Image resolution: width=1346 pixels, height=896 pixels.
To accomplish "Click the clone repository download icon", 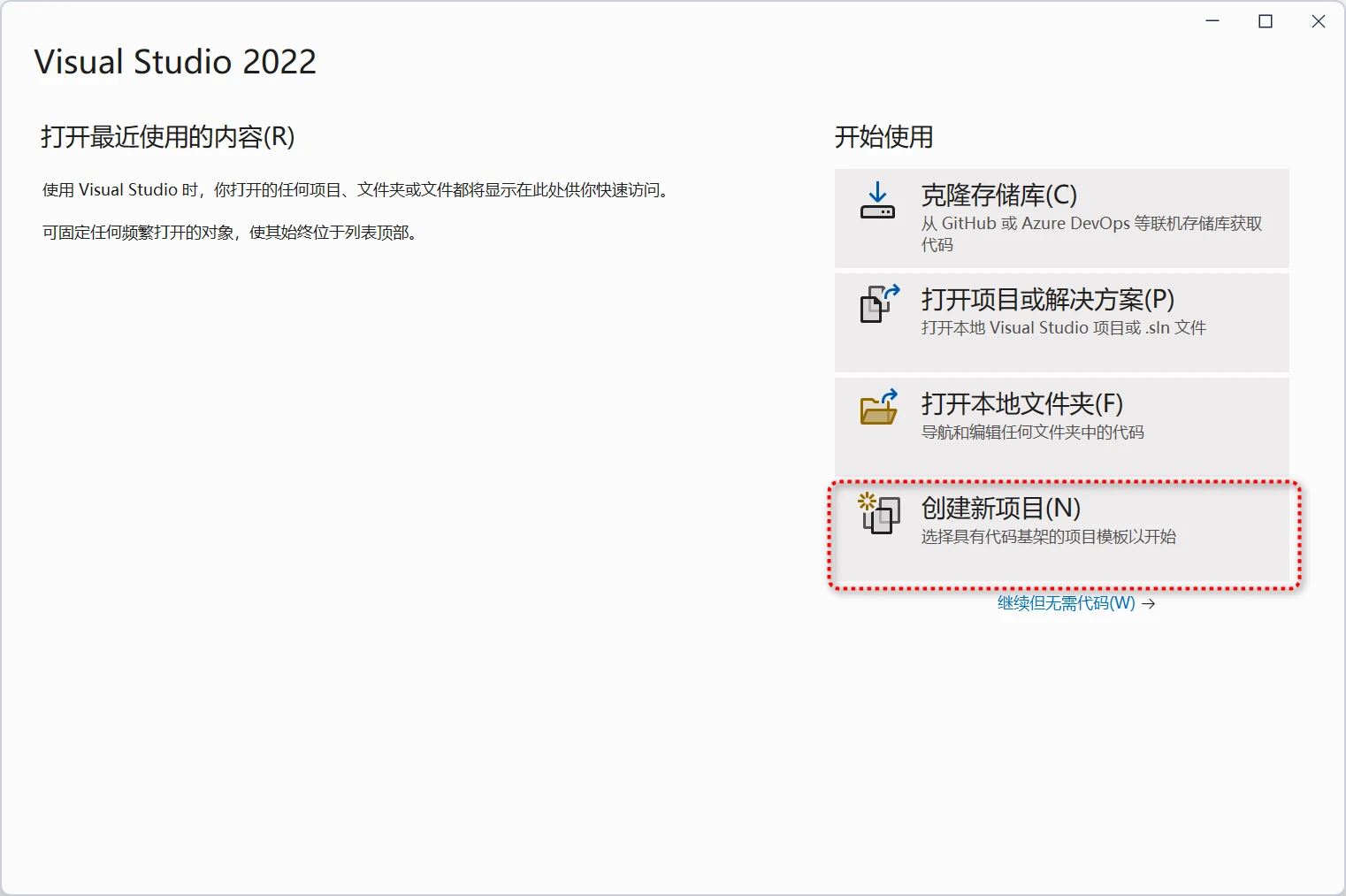I will tap(877, 201).
